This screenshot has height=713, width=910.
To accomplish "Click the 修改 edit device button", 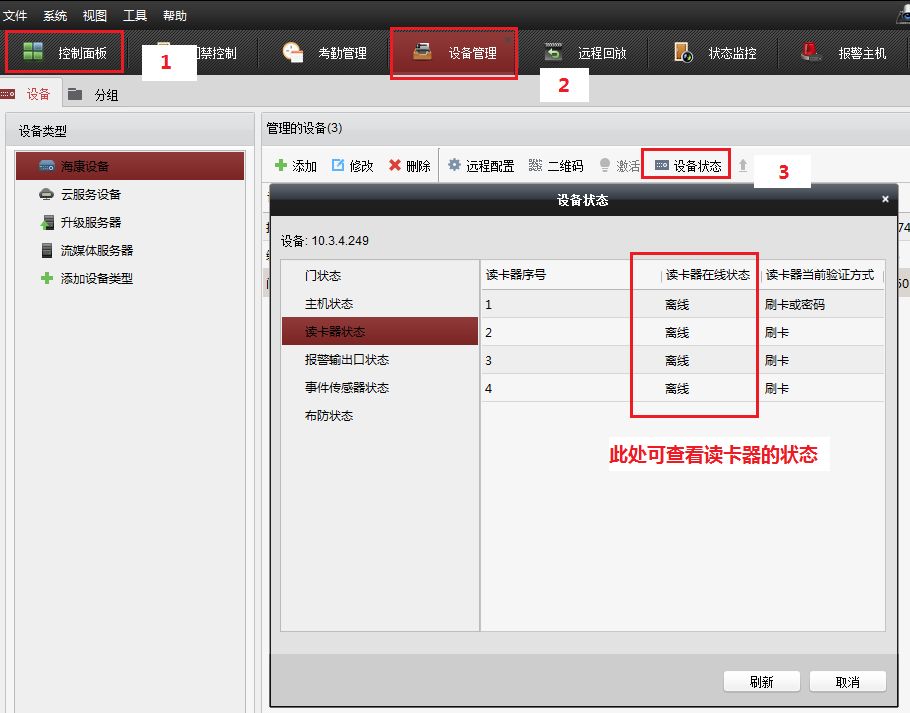I will click(352, 166).
